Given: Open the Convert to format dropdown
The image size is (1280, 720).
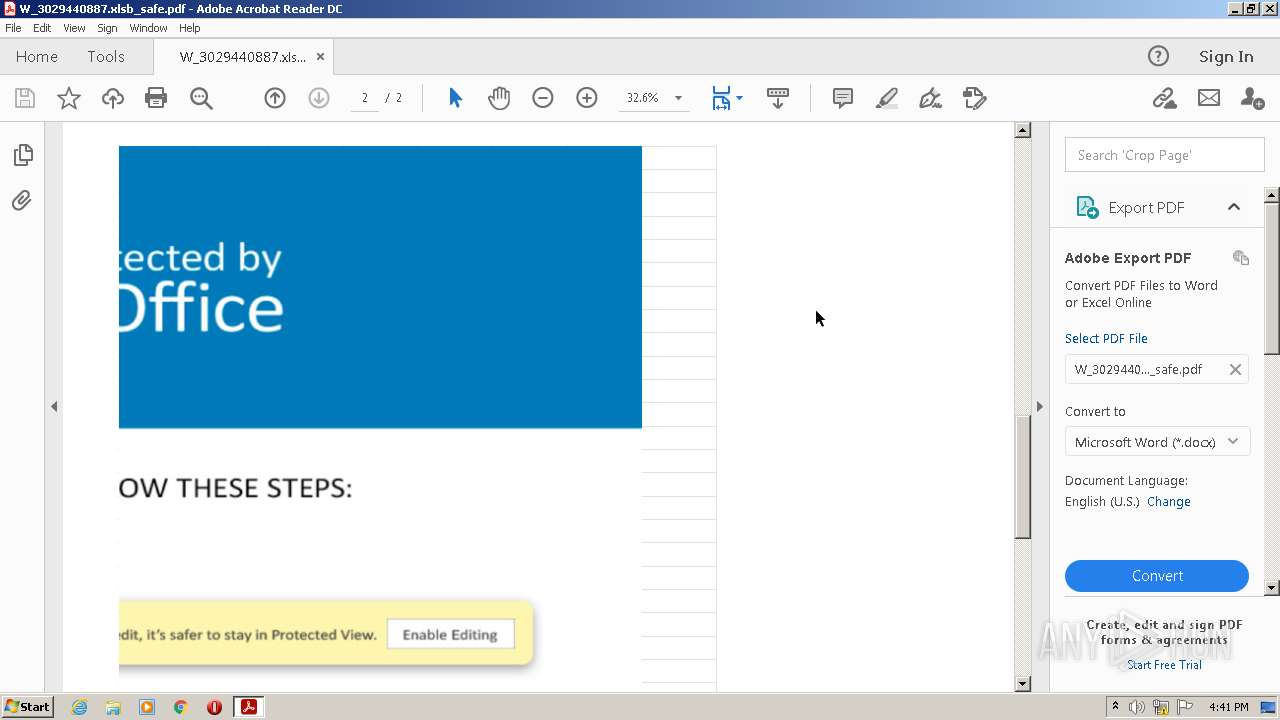Looking at the screenshot, I should [x=1157, y=442].
